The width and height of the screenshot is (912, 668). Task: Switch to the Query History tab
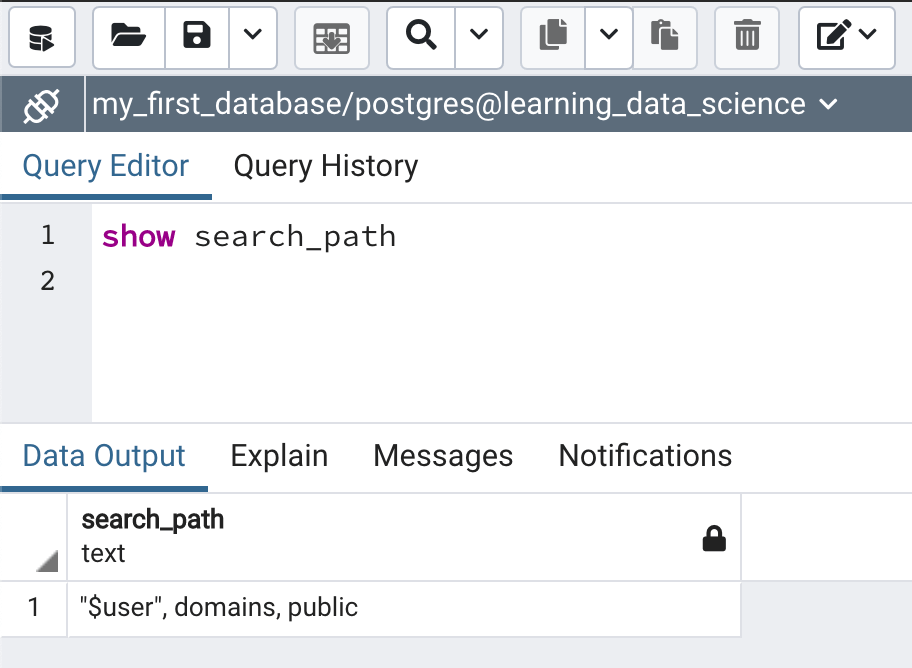[x=325, y=166]
